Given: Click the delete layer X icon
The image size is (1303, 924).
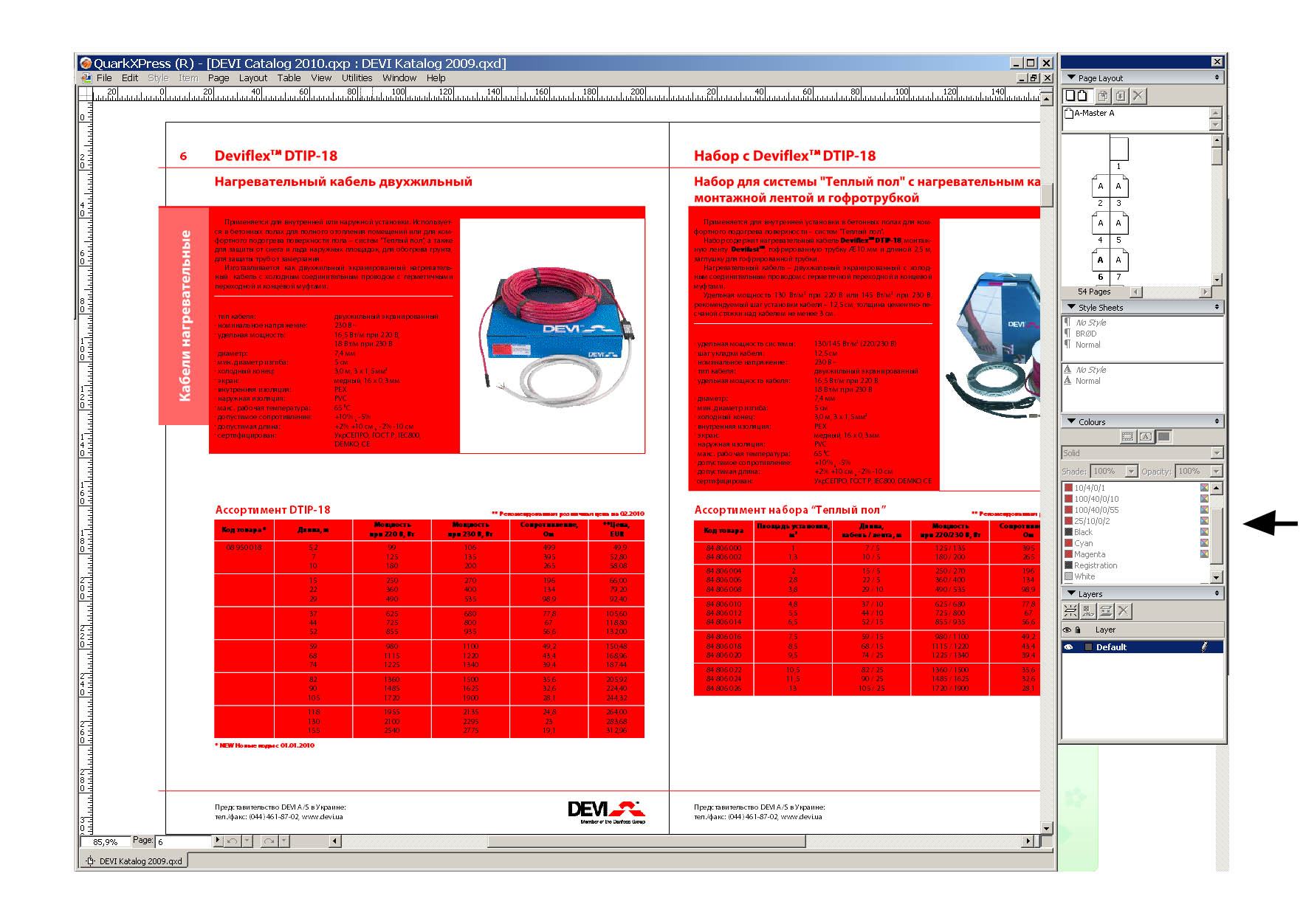Looking at the screenshot, I should (1123, 610).
